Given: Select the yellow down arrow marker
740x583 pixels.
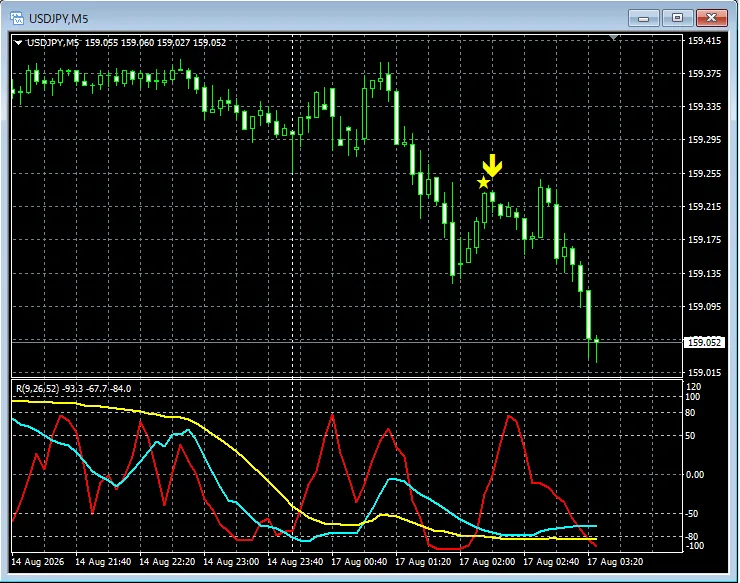Looking at the screenshot, I should [492, 166].
